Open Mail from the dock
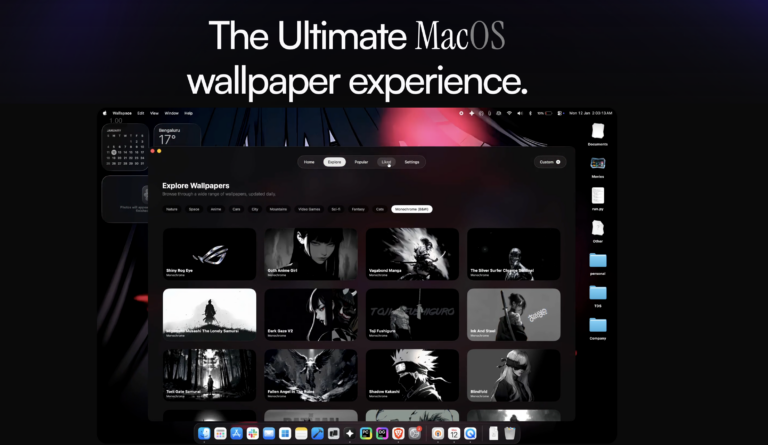 point(269,433)
